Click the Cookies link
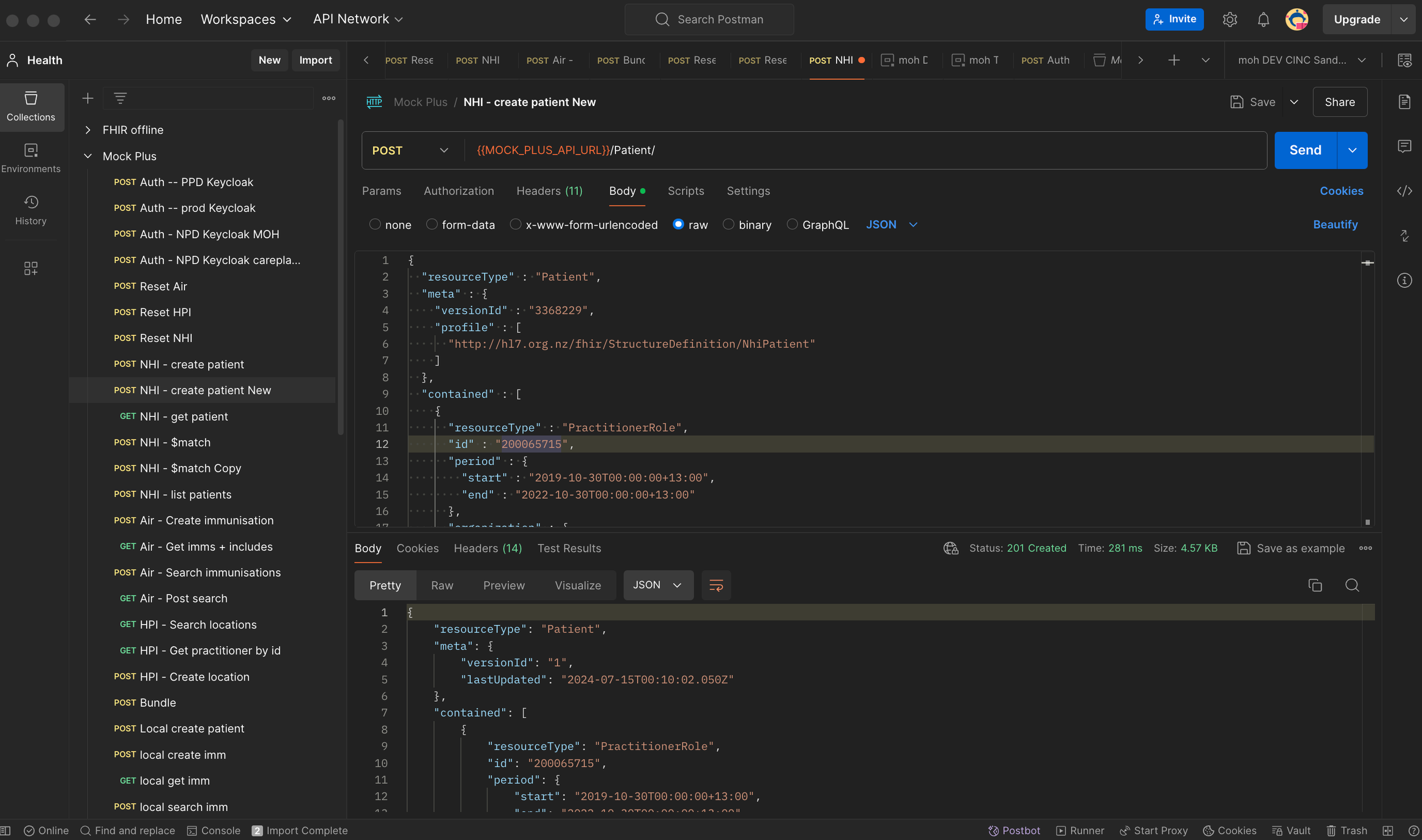This screenshot has height=840, width=1422. click(x=1341, y=192)
